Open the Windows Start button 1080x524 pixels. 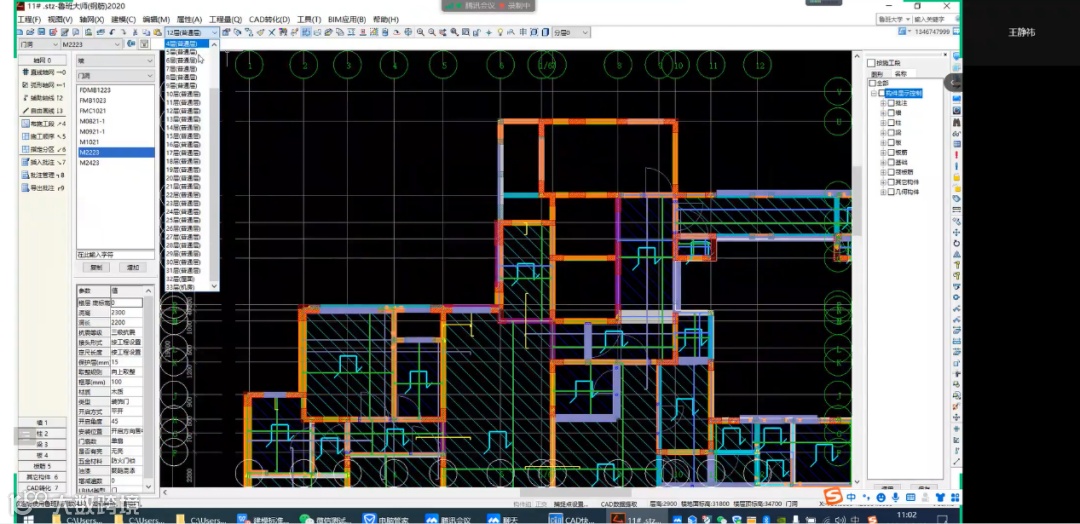pyautogui.click(x=28, y=518)
